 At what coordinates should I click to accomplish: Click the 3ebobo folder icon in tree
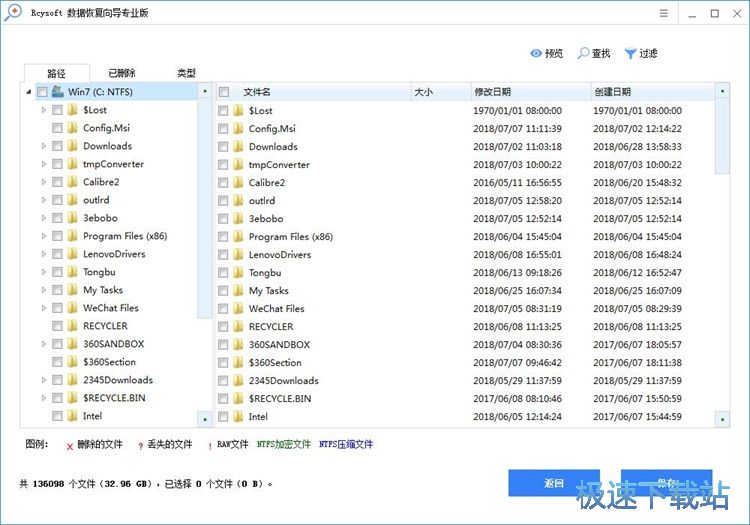point(72,218)
